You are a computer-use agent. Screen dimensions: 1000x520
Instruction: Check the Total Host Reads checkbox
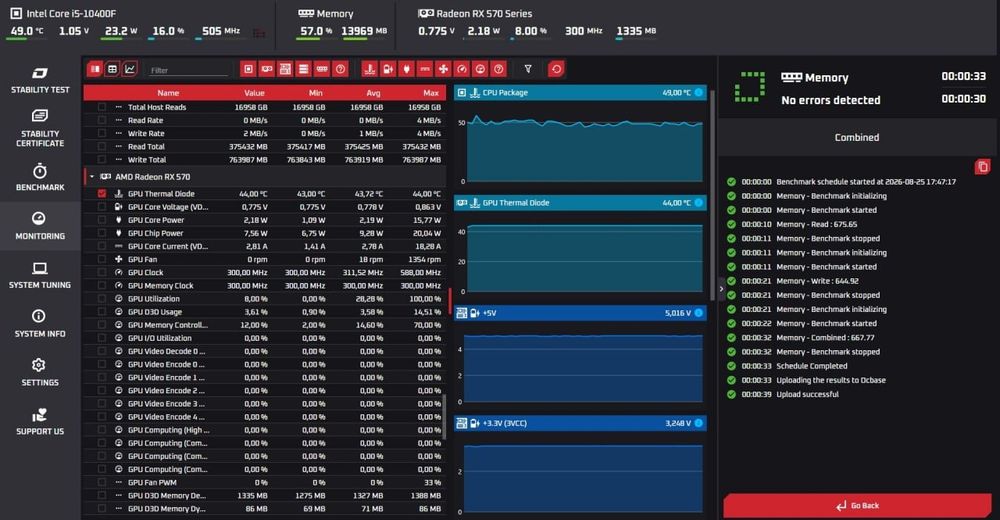point(102,107)
